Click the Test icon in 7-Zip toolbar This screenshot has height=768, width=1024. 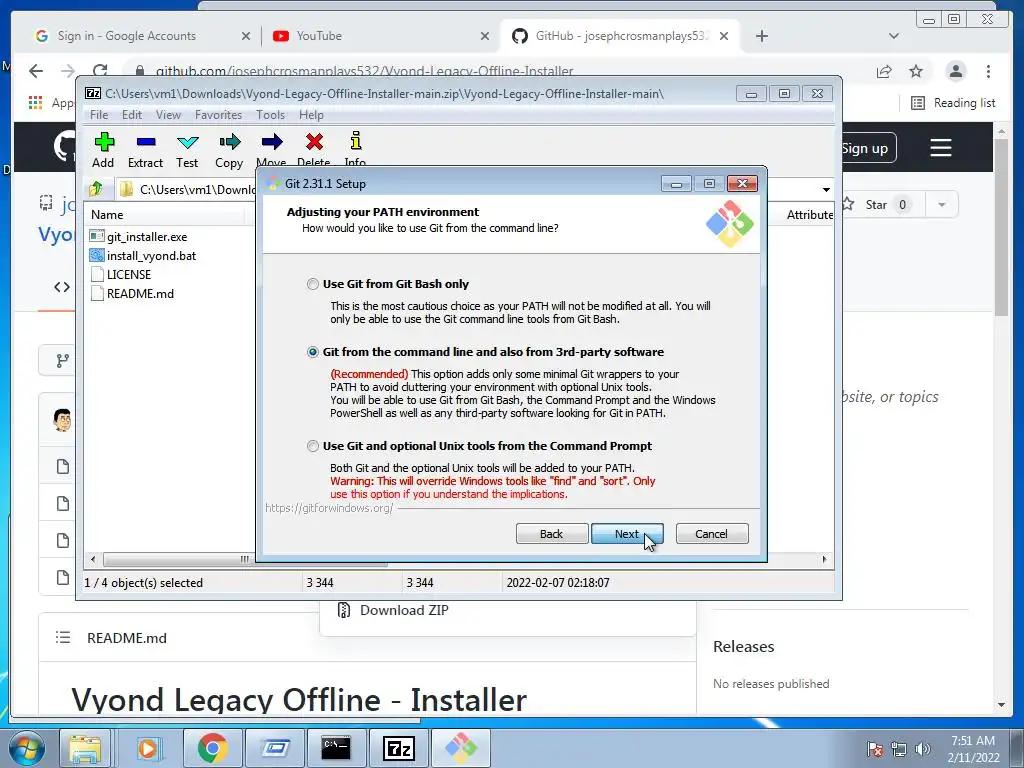tap(187, 142)
